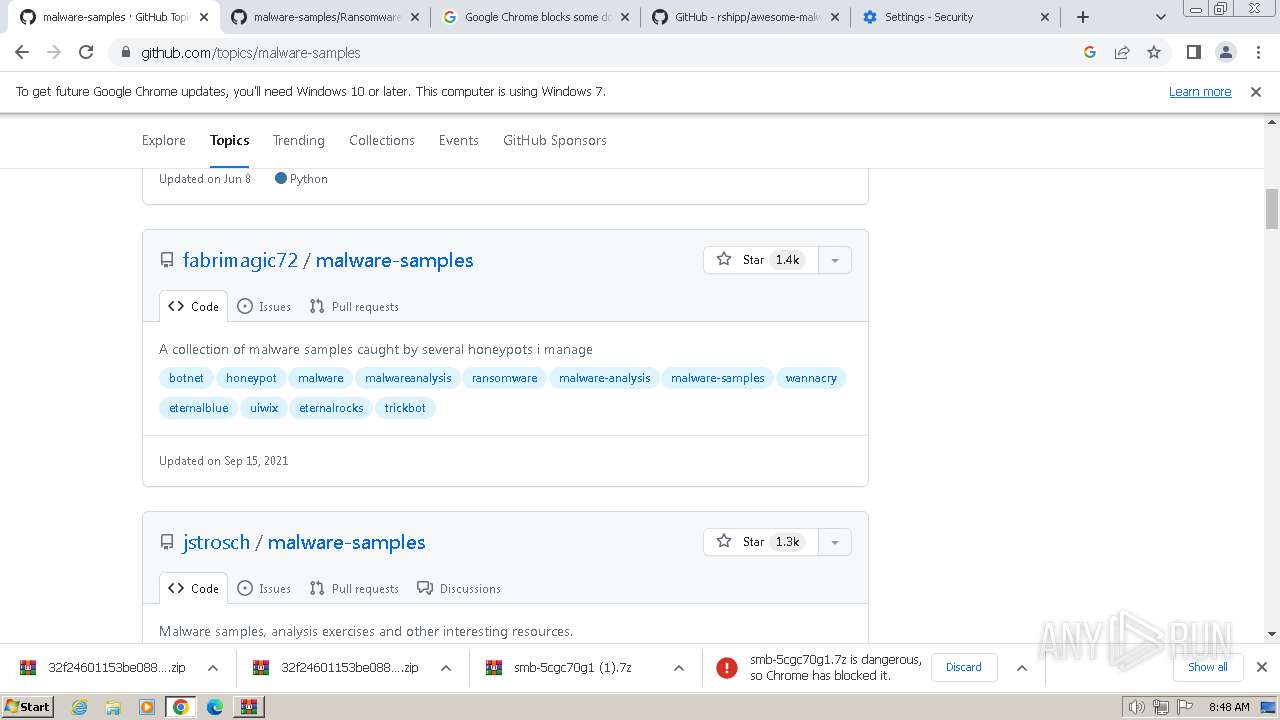Open a new browser tab
Image resolution: width=1280 pixels, height=720 pixels.
tap(1082, 17)
